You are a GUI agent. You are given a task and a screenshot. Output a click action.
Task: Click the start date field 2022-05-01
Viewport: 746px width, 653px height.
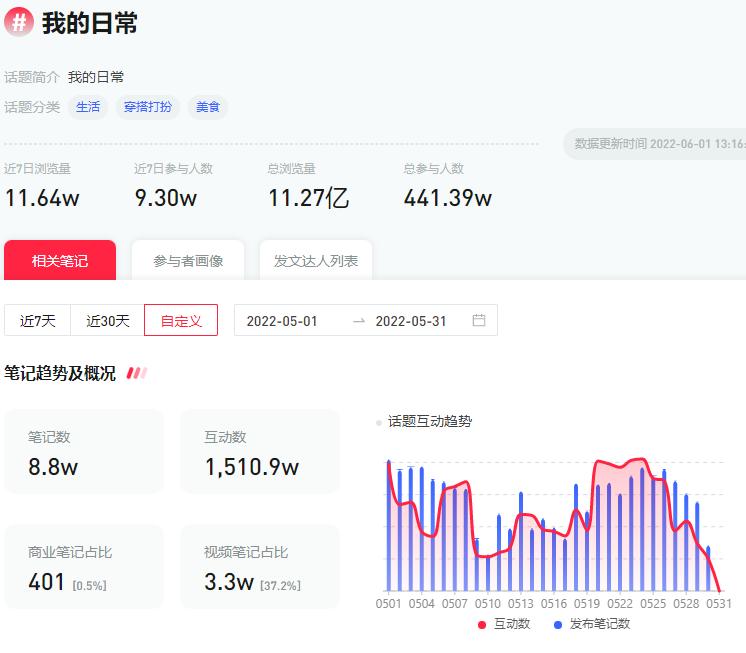(282, 321)
